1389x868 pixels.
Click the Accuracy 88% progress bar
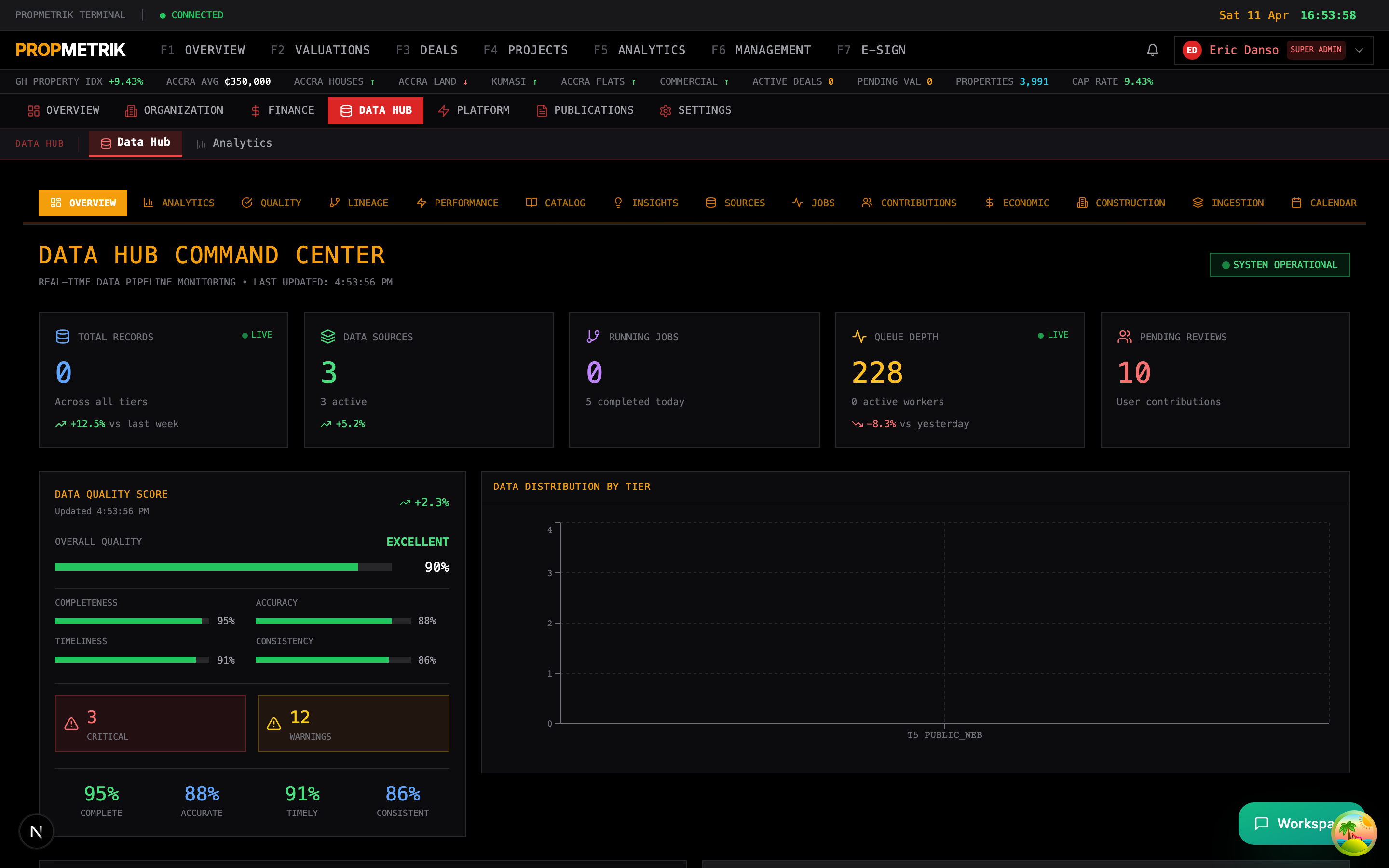click(x=333, y=621)
